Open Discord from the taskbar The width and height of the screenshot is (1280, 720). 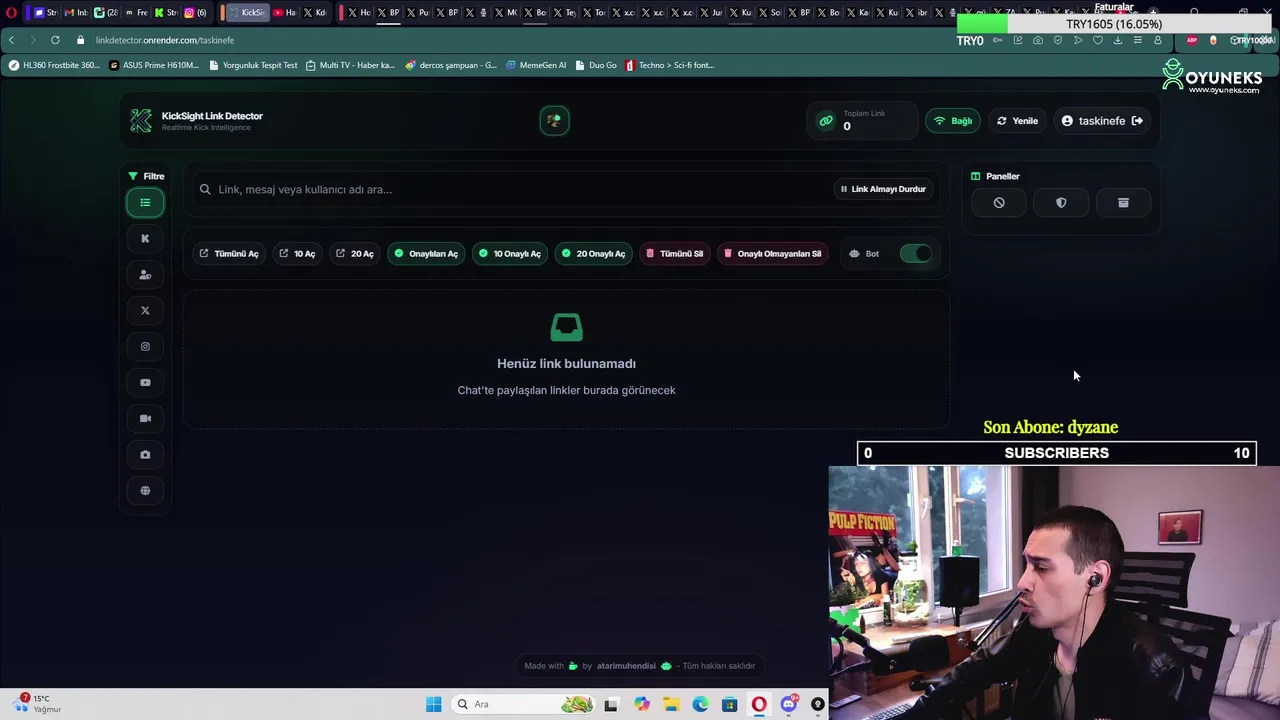[x=789, y=705]
